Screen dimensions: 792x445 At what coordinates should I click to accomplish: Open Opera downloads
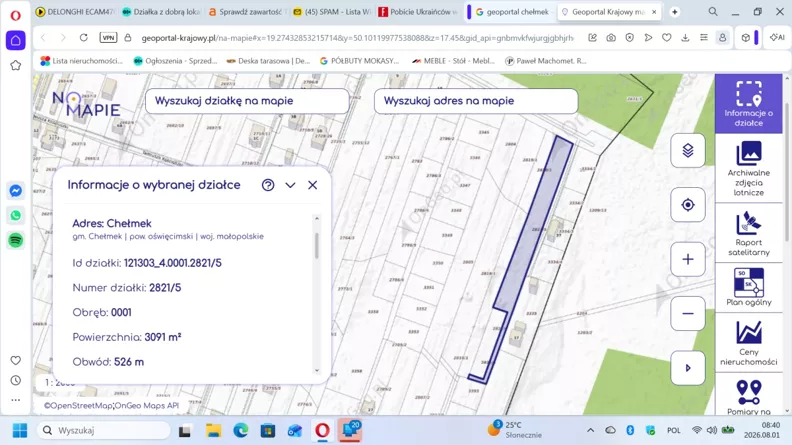pyautogui.click(x=685, y=37)
